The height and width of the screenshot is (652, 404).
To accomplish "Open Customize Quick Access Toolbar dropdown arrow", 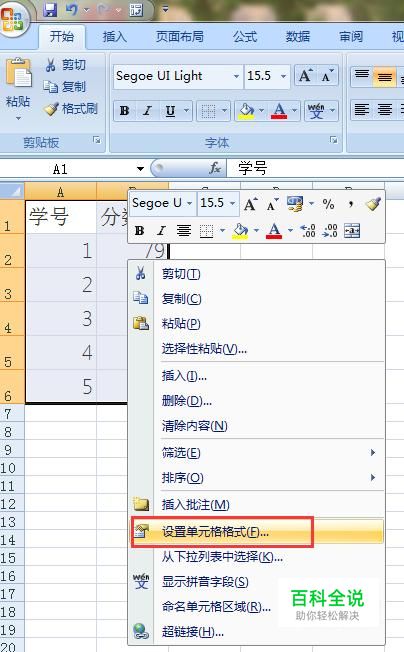I will [x=165, y=9].
